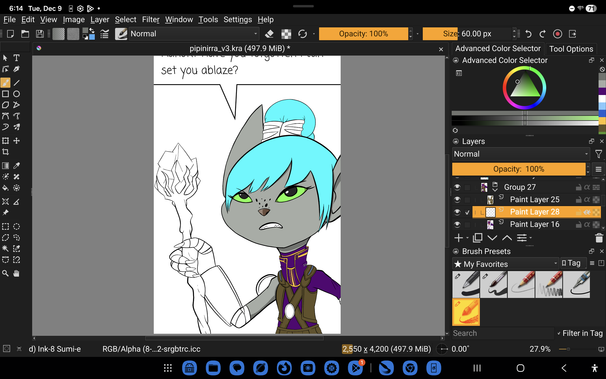Move layer down in the stack
Image resolution: width=606 pixels, height=379 pixels.
point(492,238)
